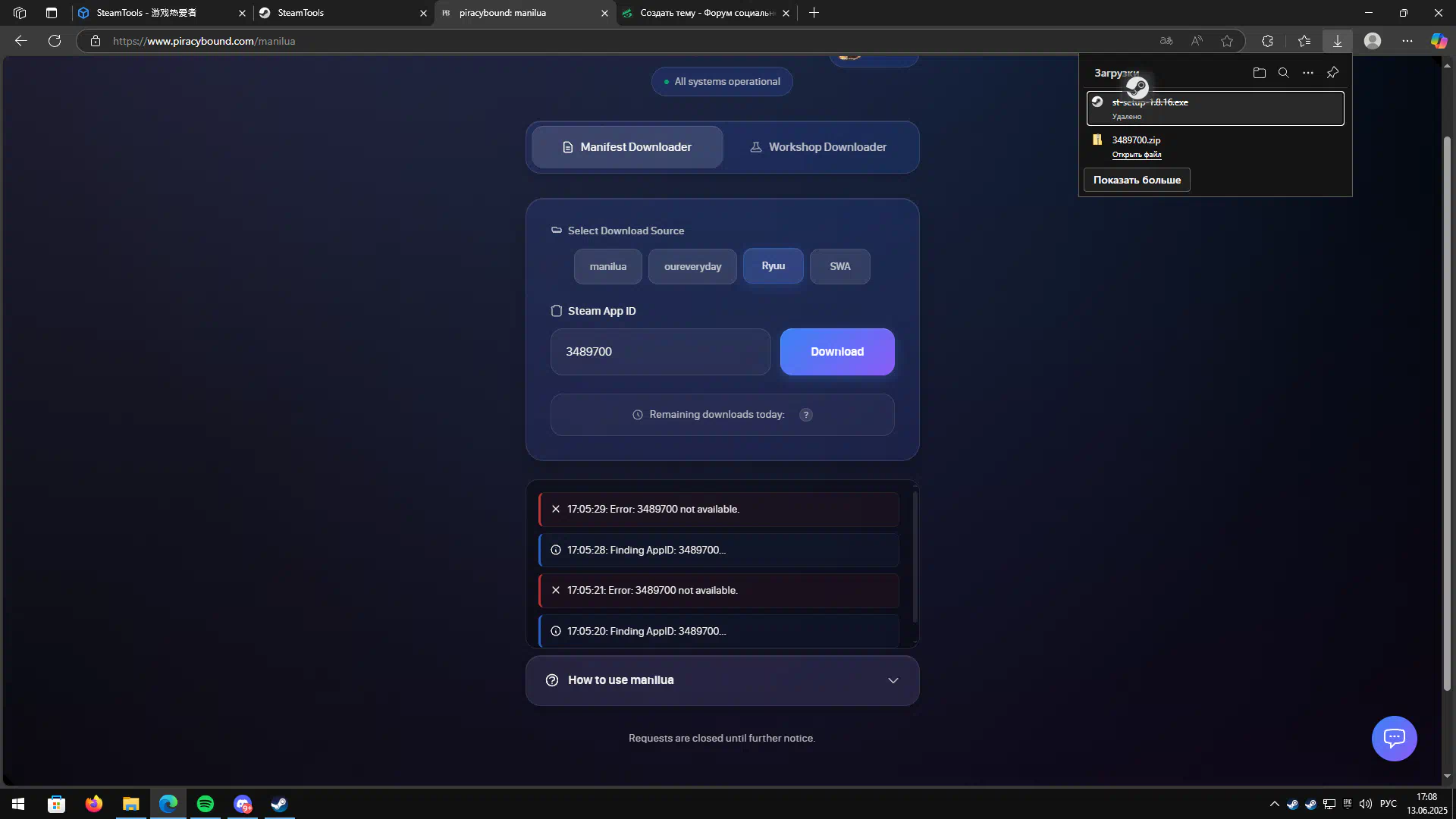1456x819 pixels.
Task: Click the 17:05:29 error log entry
Action: (x=719, y=509)
